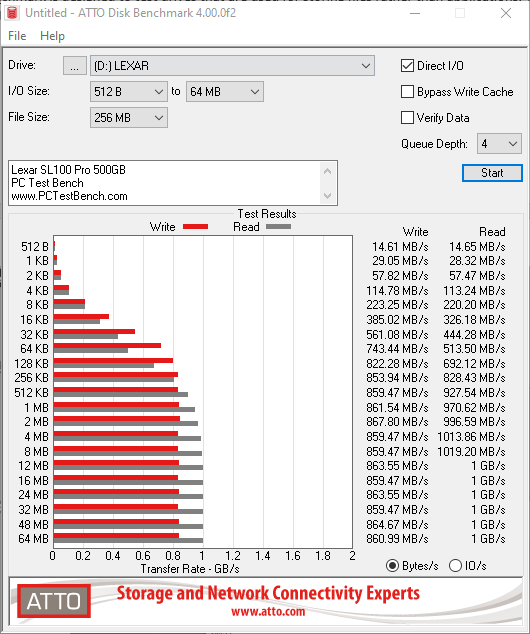Click the description box scroll up arrow
This screenshot has width=530, height=634.
[x=327, y=171]
